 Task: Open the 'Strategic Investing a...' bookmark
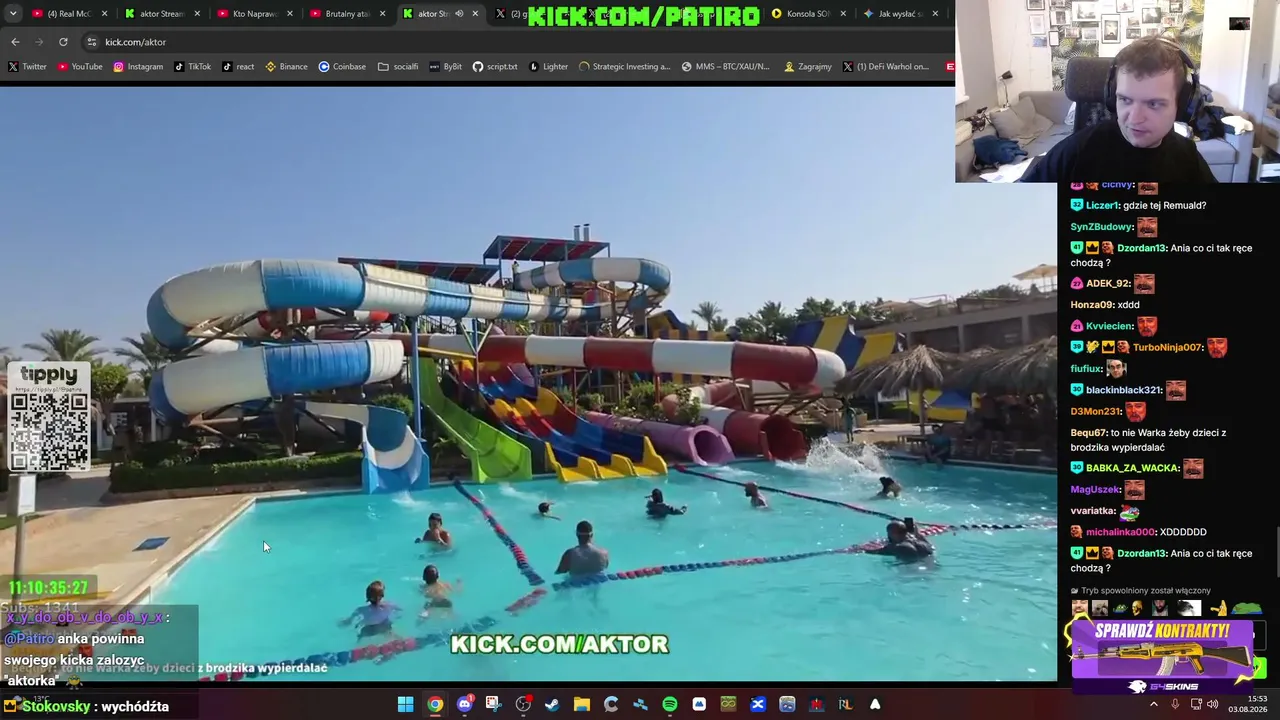pos(624,67)
